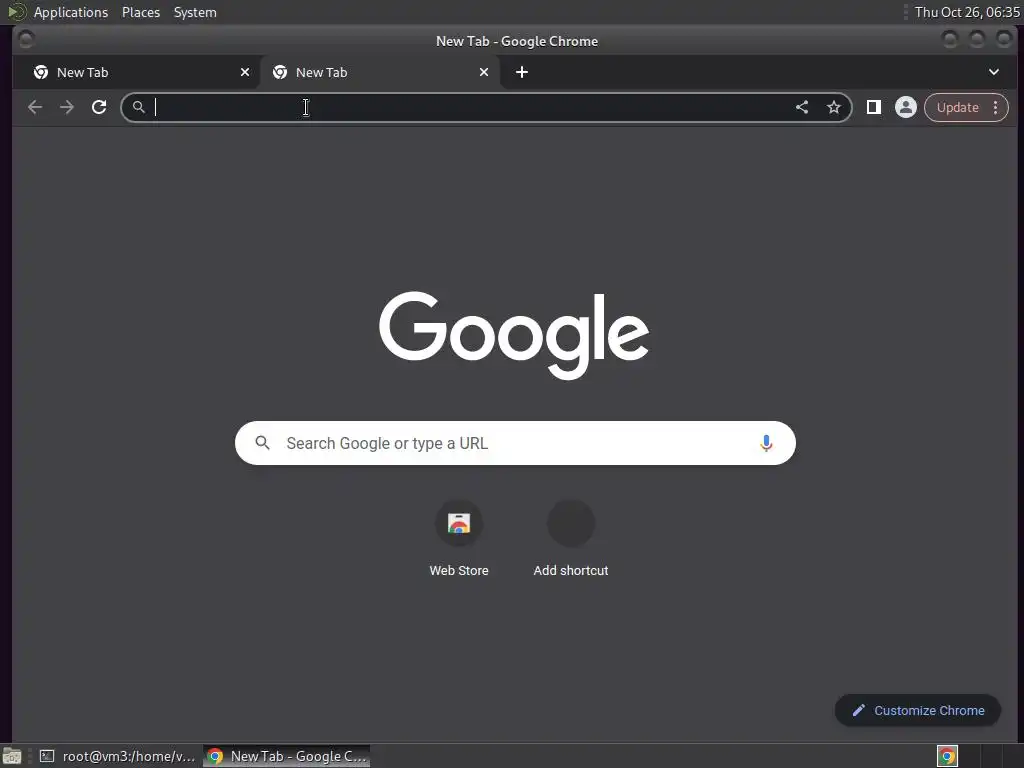Open a new tab with the plus button

click(x=521, y=72)
